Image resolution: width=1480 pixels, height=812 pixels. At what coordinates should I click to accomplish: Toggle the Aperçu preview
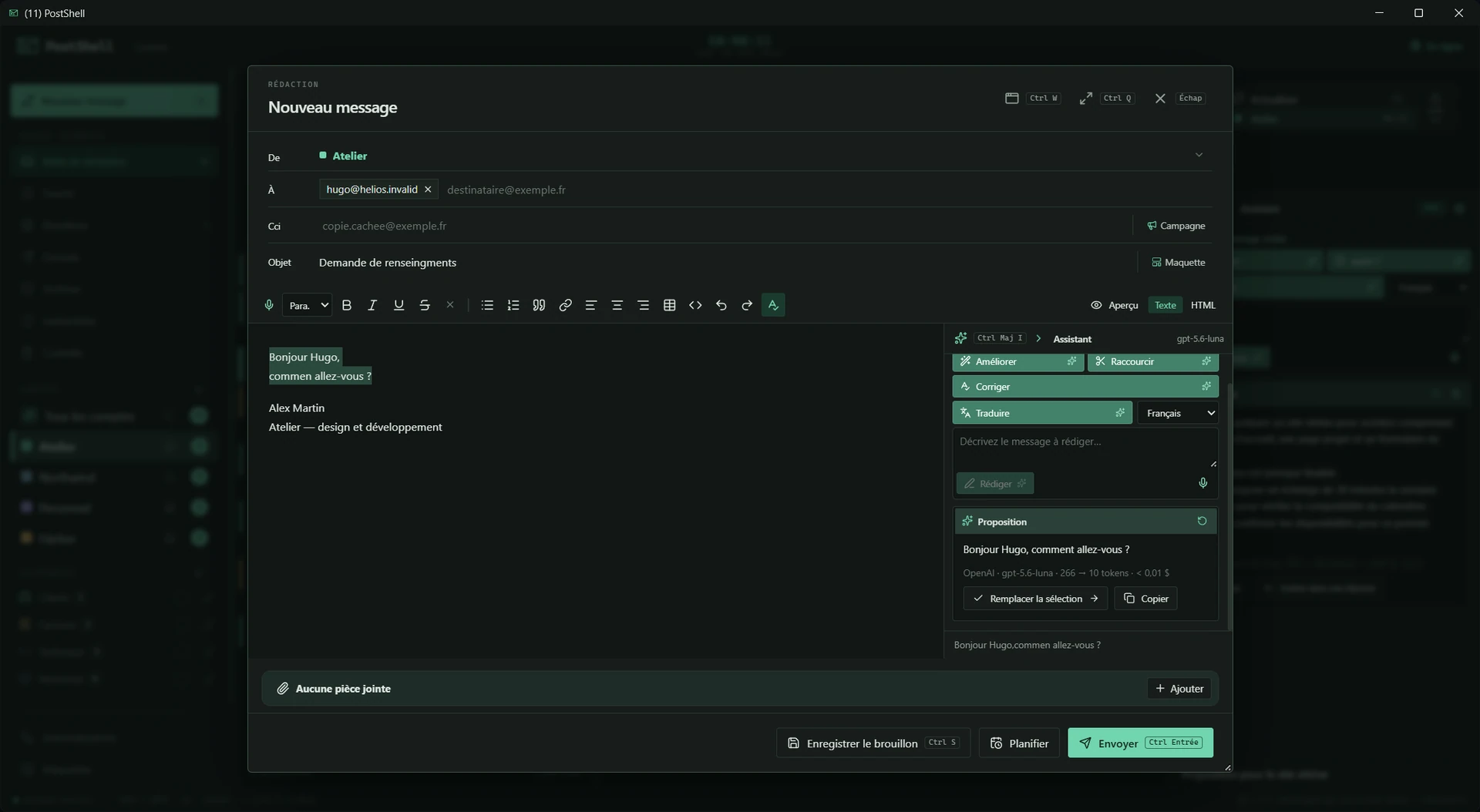click(1115, 305)
